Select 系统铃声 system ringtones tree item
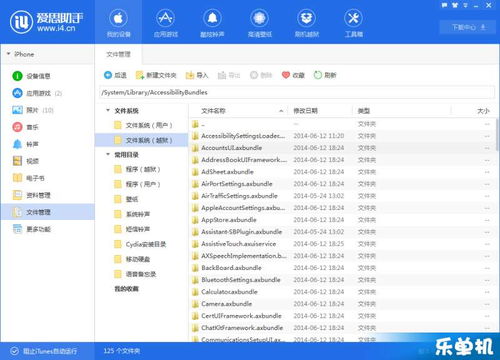This screenshot has width=500, height=360. [x=142, y=214]
